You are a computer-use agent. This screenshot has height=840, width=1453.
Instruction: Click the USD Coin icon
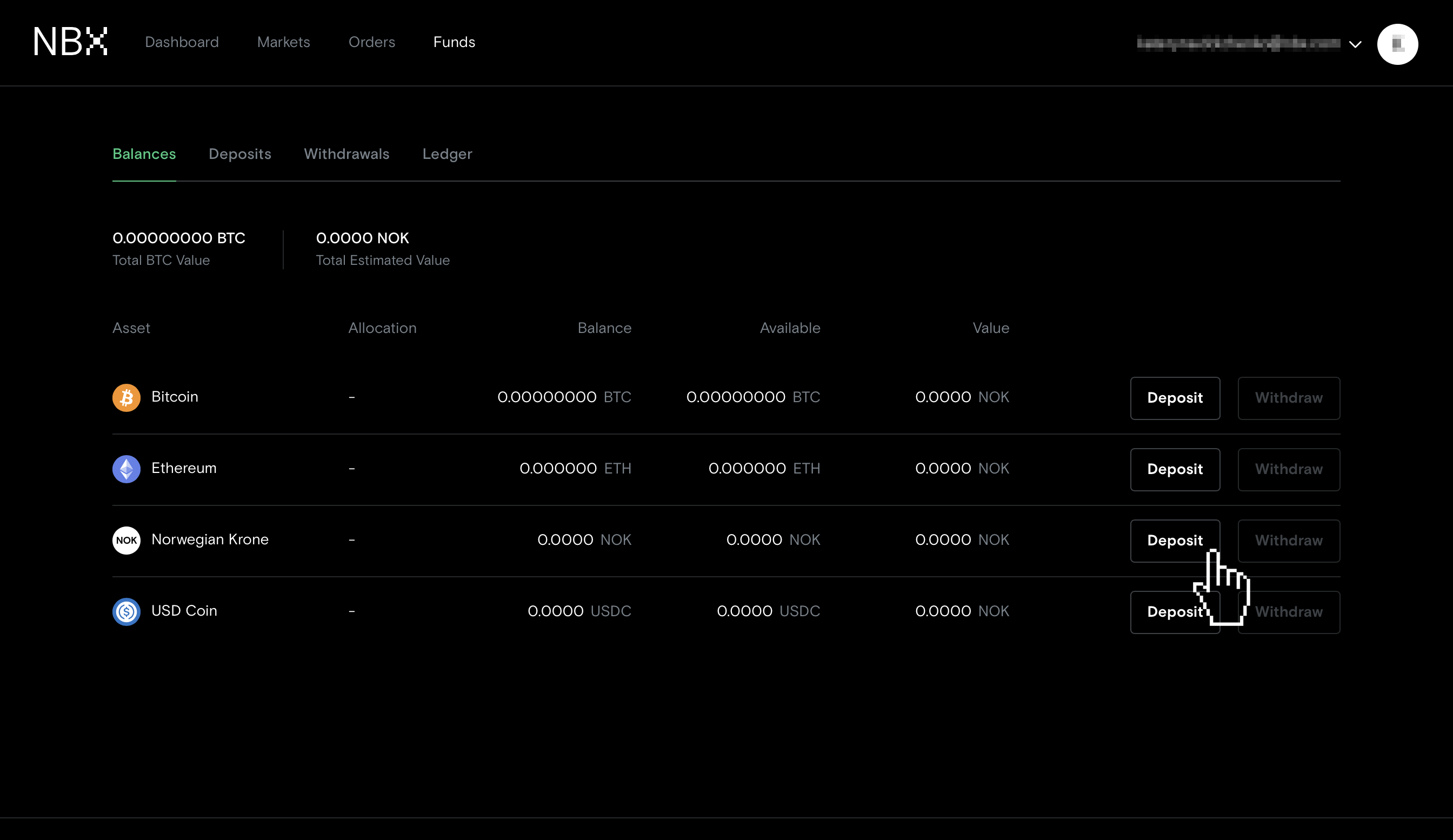tap(126, 611)
